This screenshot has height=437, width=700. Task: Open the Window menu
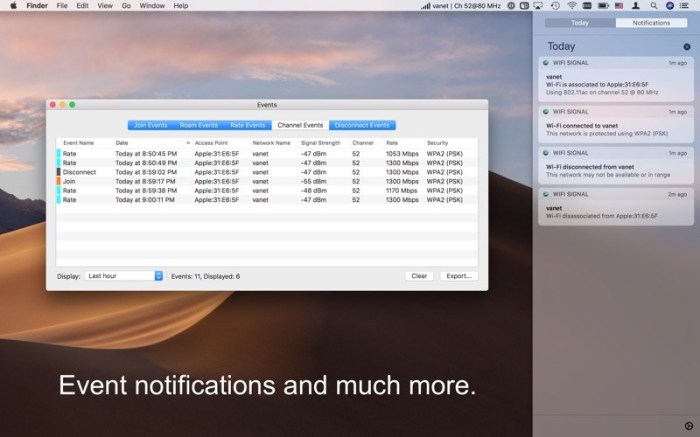pos(152,6)
